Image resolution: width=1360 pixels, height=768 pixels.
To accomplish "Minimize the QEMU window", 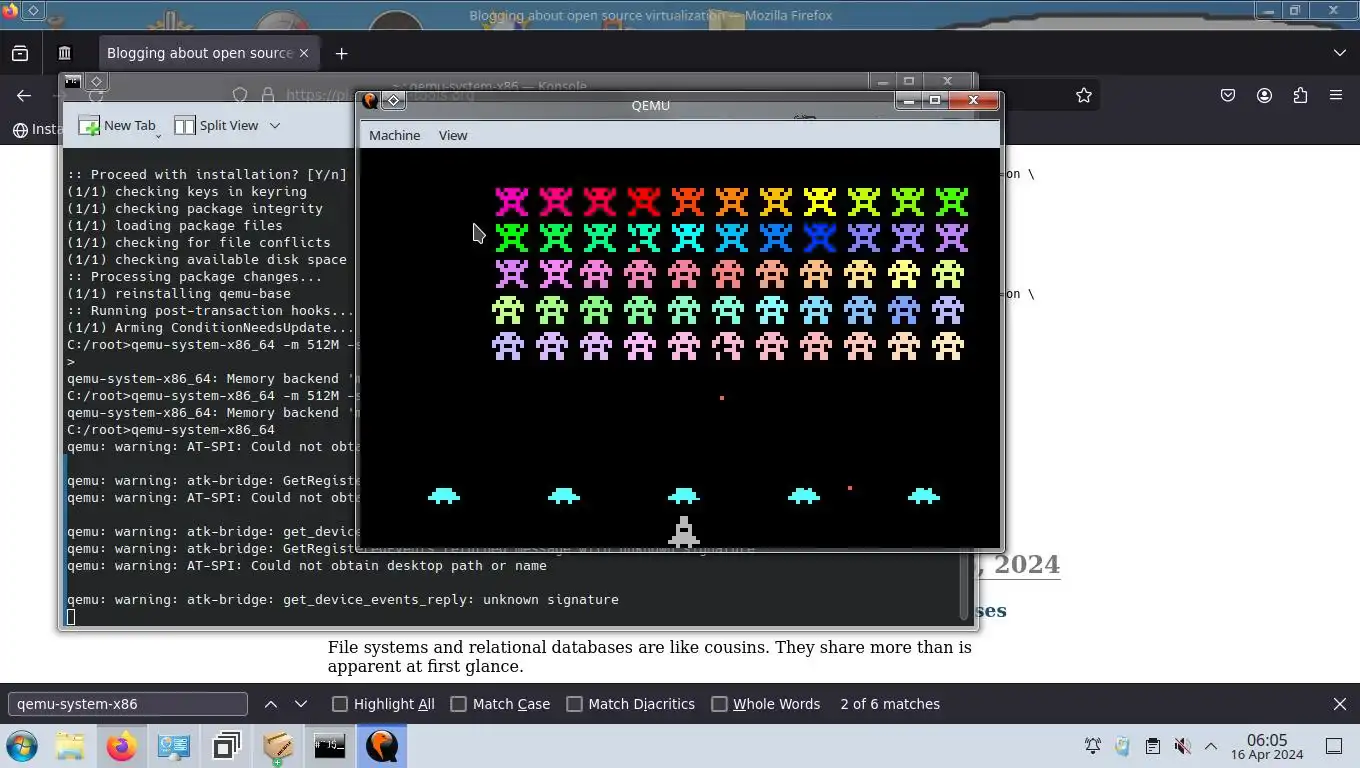I will pyautogui.click(x=908, y=100).
